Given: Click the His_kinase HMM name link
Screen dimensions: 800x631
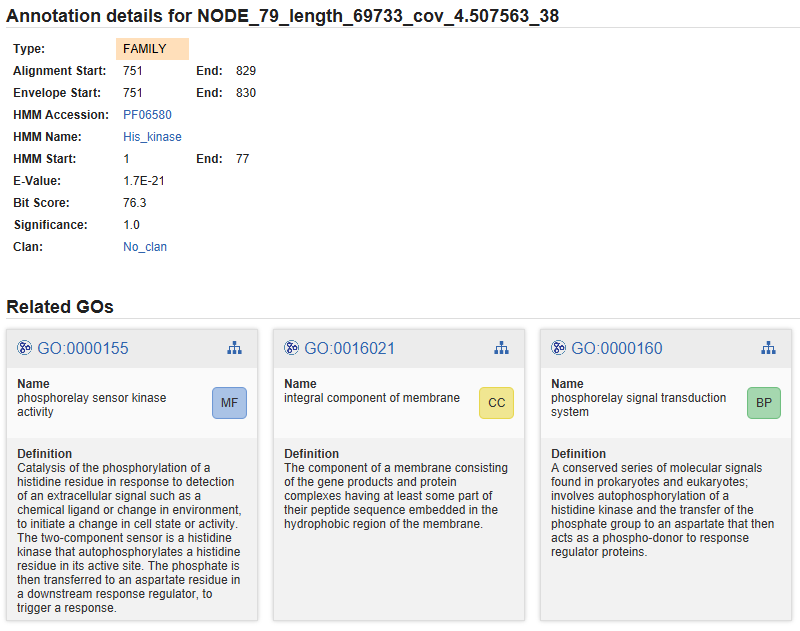Looking at the screenshot, I should point(152,137).
